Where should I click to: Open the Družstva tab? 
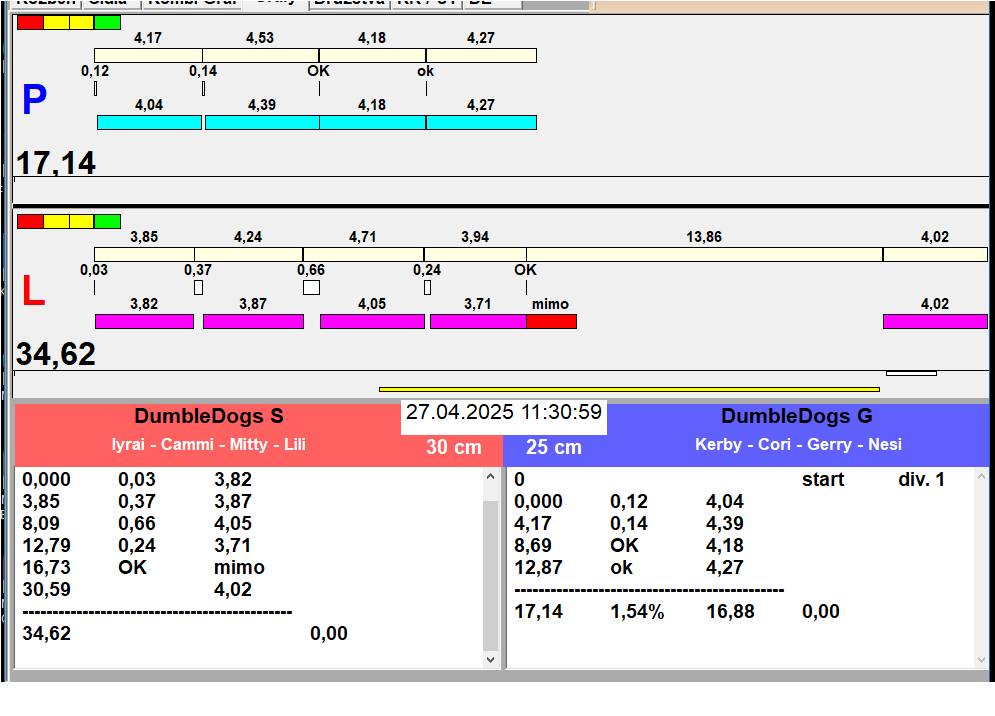(x=347, y=3)
